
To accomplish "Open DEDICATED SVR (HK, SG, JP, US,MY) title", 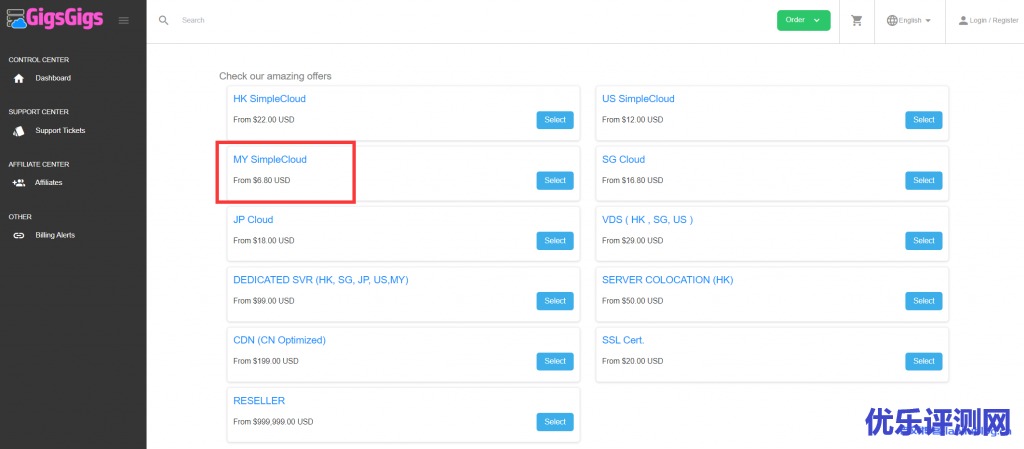I will [x=321, y=280].
